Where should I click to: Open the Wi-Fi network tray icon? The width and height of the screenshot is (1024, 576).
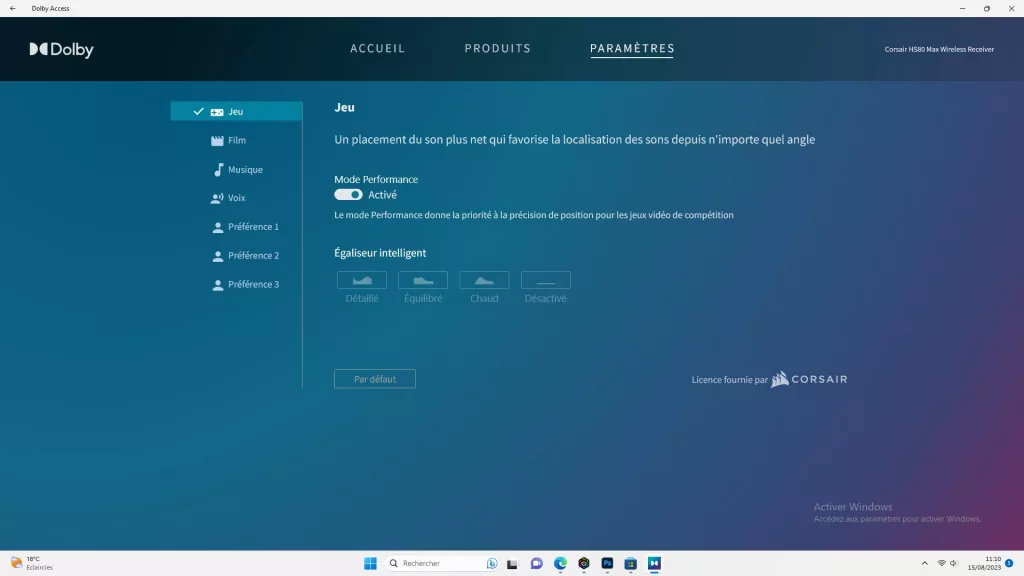pos(941,563)
